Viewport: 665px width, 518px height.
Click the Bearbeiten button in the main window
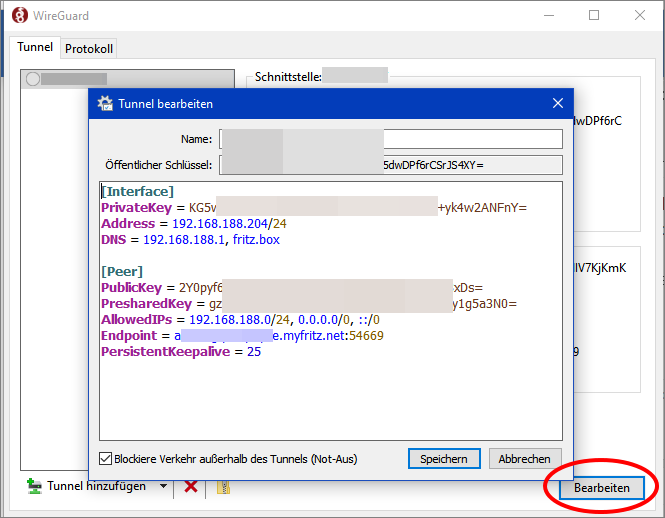click(x=601, y=488)
